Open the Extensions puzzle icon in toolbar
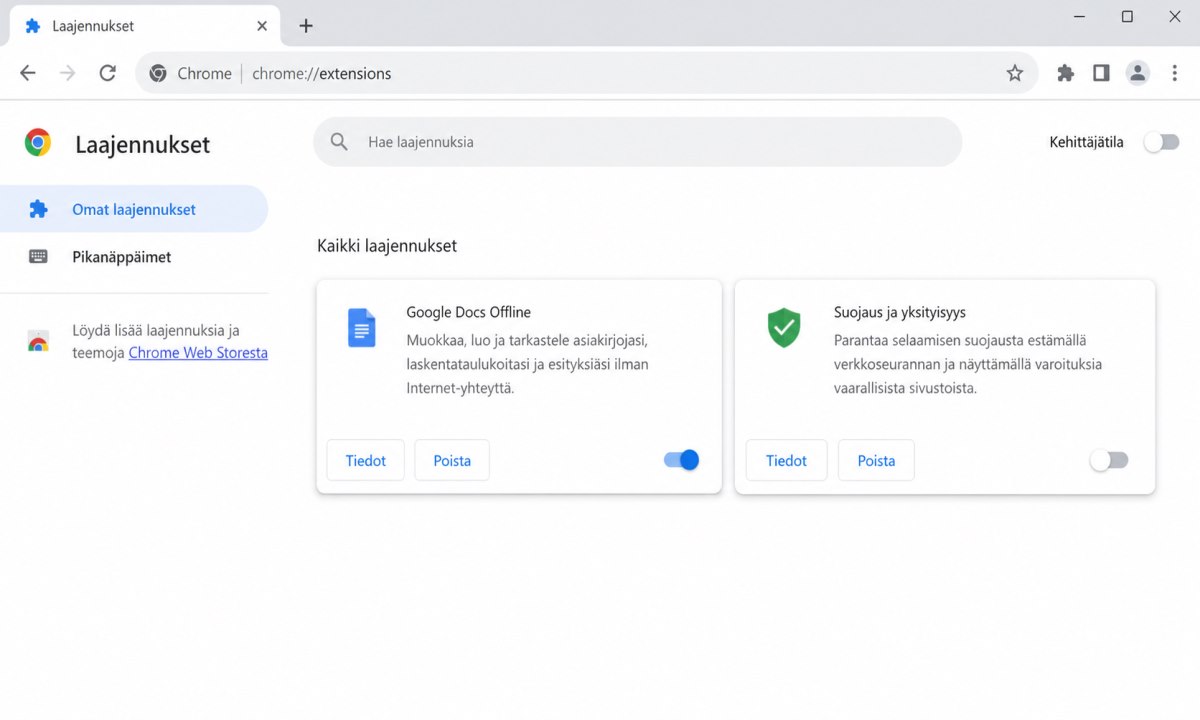This screenshot has height=720, width=1200. coord(1066,73)
